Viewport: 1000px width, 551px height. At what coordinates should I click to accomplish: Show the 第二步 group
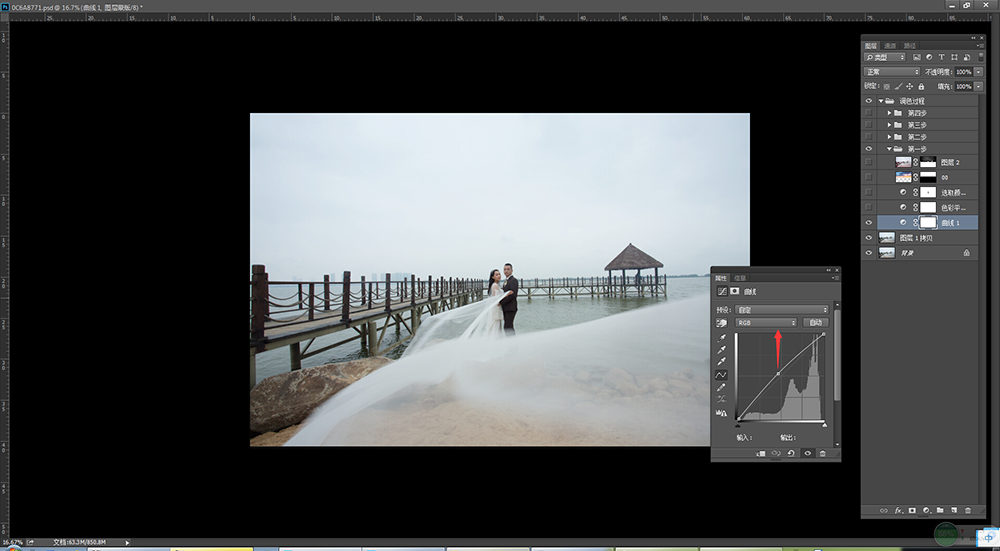pyautogui.click(x=868, y=137)
